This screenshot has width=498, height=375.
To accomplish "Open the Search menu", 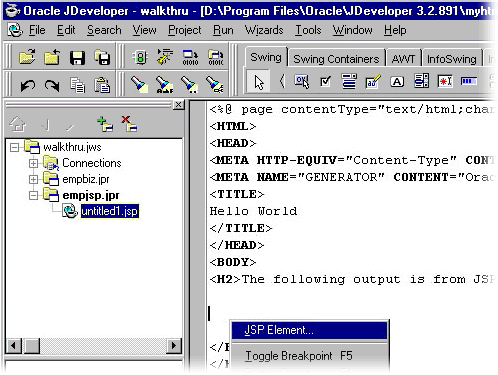I will 104,30.
